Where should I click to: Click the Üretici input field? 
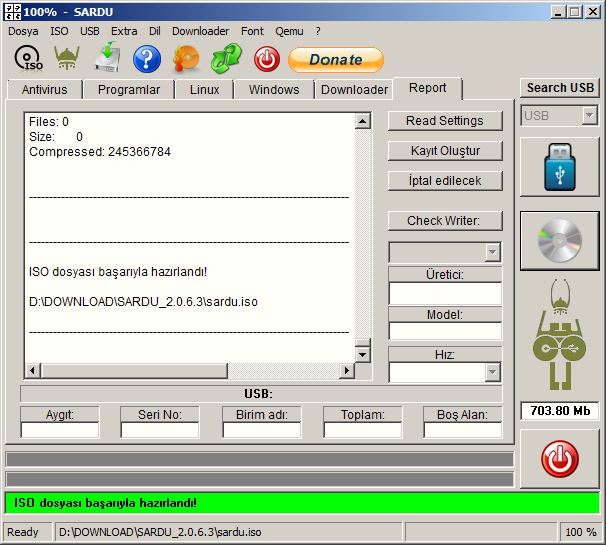(x=445, y=293)
